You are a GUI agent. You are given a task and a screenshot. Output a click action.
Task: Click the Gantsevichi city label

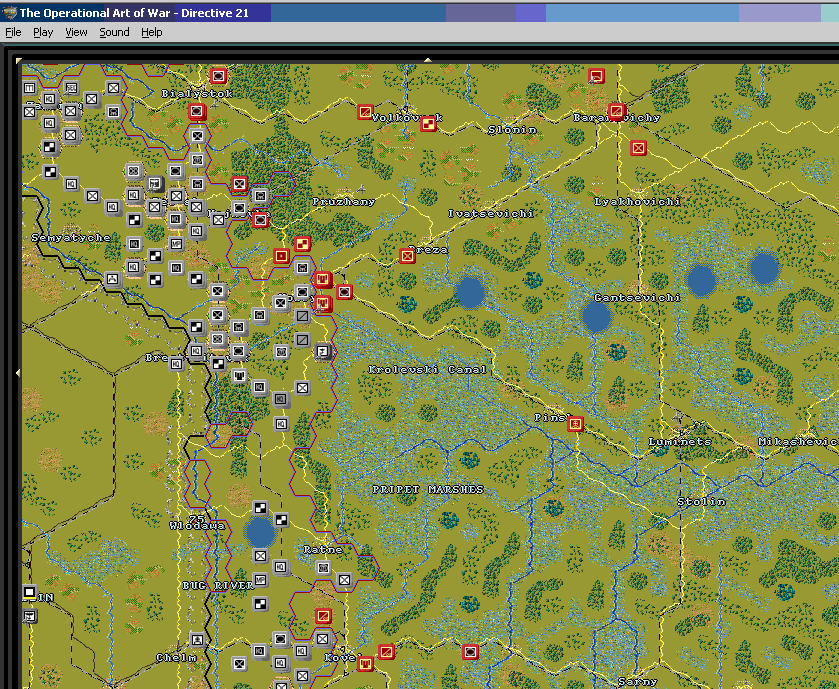[637, 297]
